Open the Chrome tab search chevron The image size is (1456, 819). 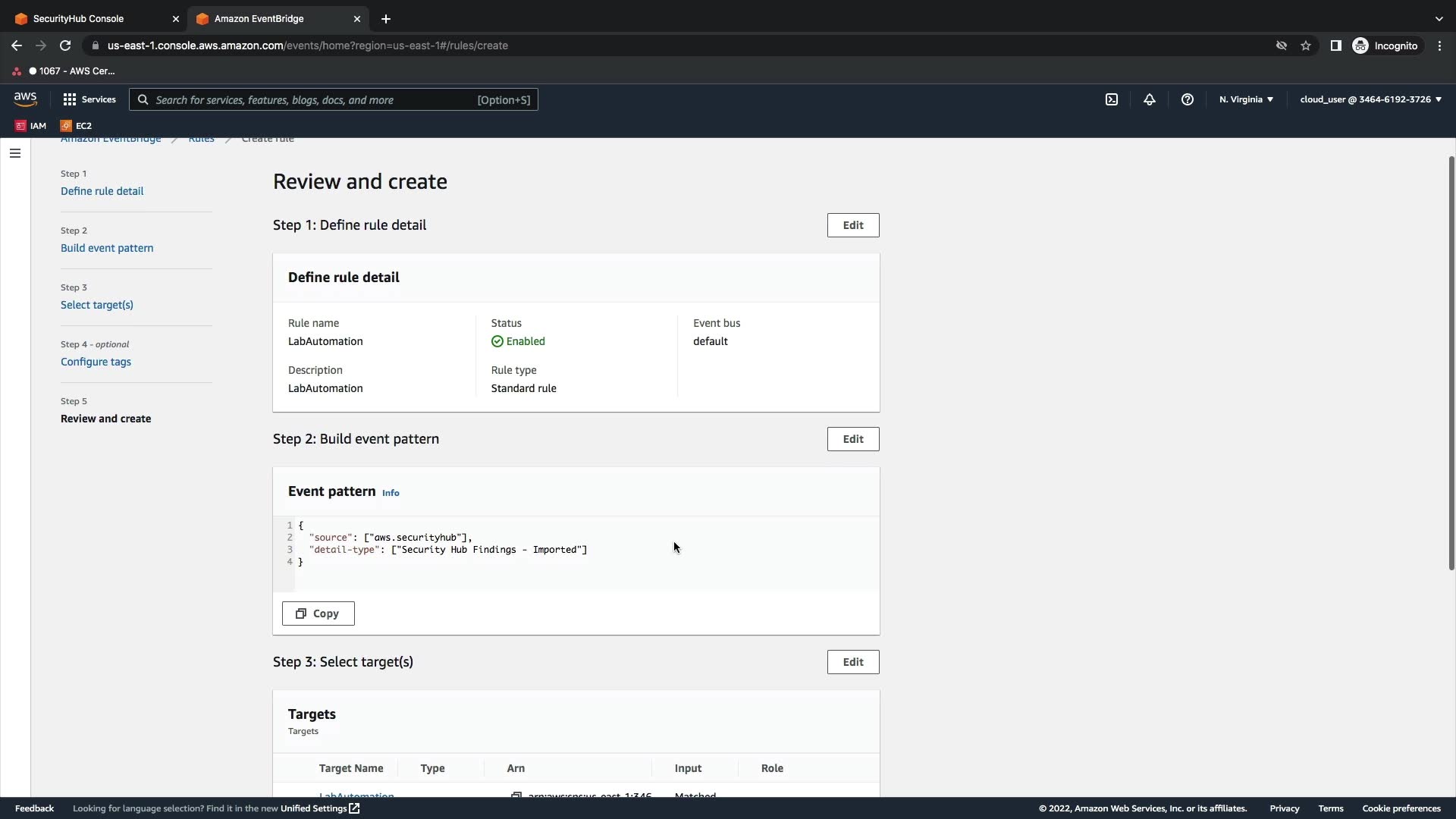tap(1439, 18)
